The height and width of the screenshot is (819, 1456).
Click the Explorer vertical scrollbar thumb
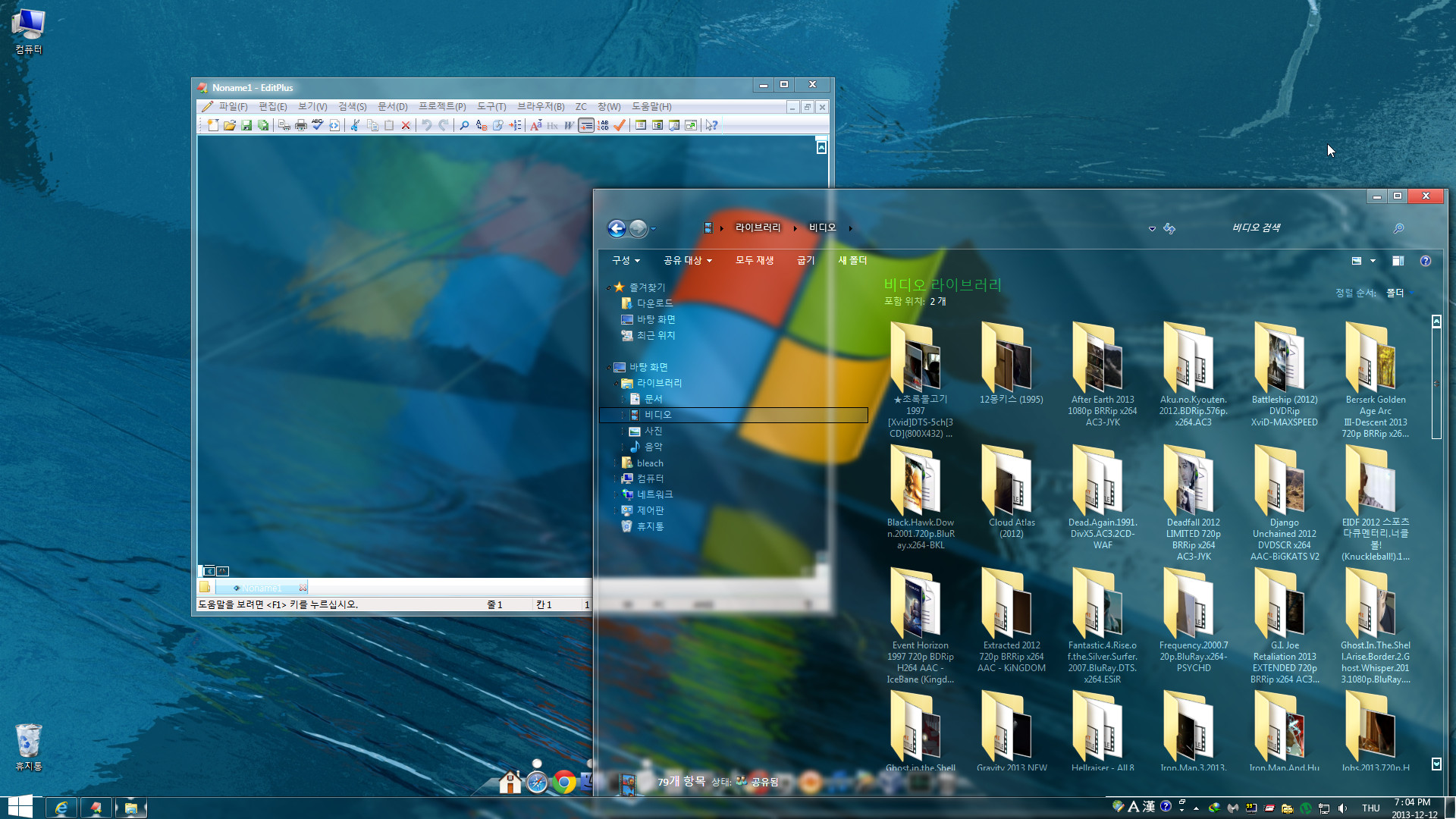[1436, 383]
